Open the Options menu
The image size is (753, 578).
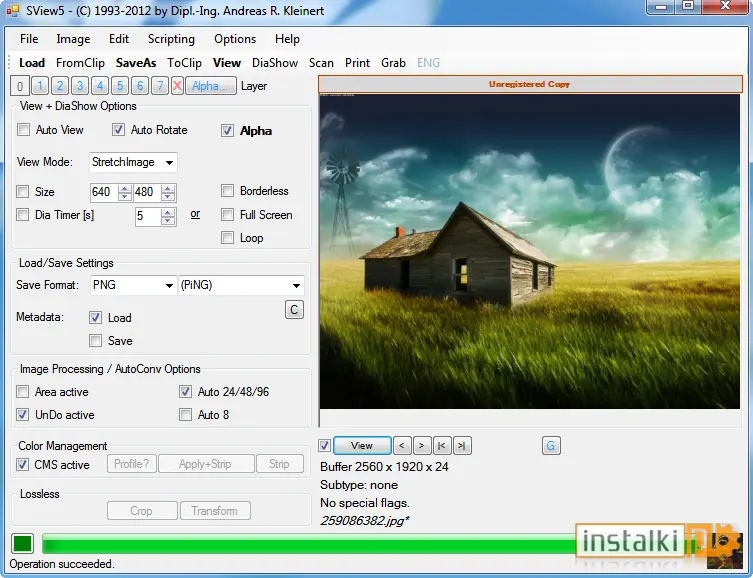[x=235, y=39]
